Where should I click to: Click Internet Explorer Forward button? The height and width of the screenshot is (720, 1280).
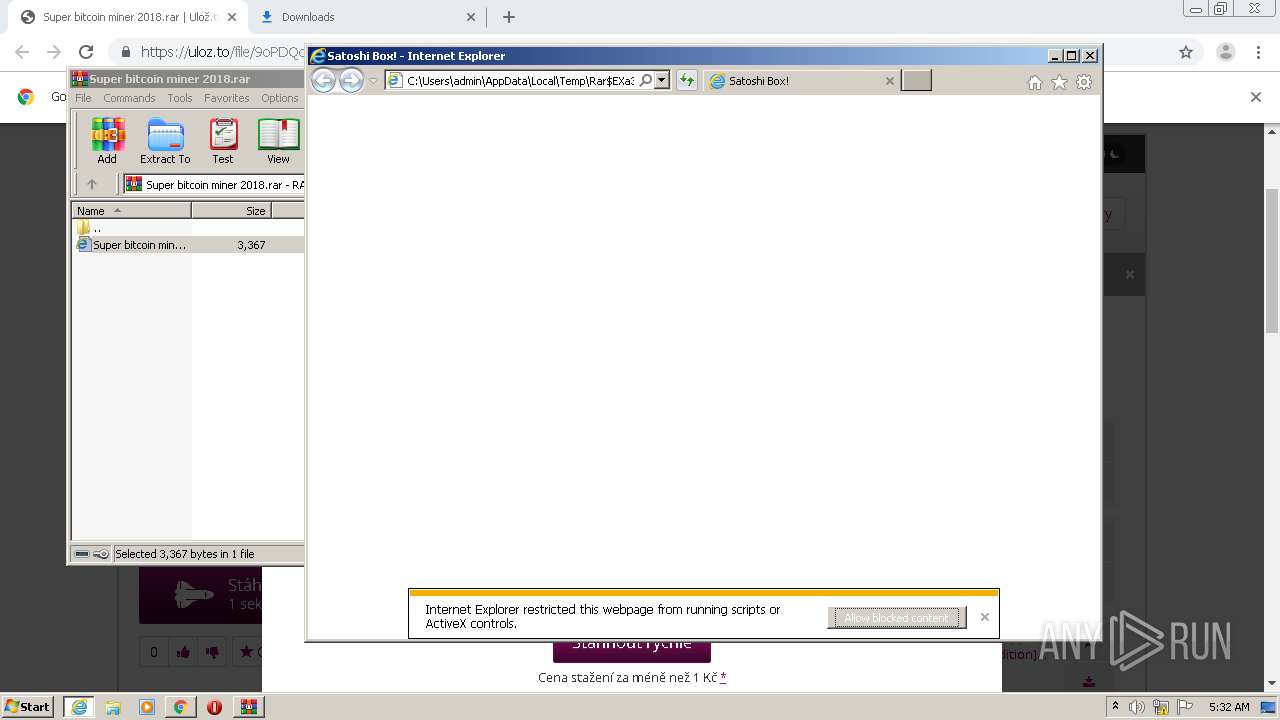351,81
